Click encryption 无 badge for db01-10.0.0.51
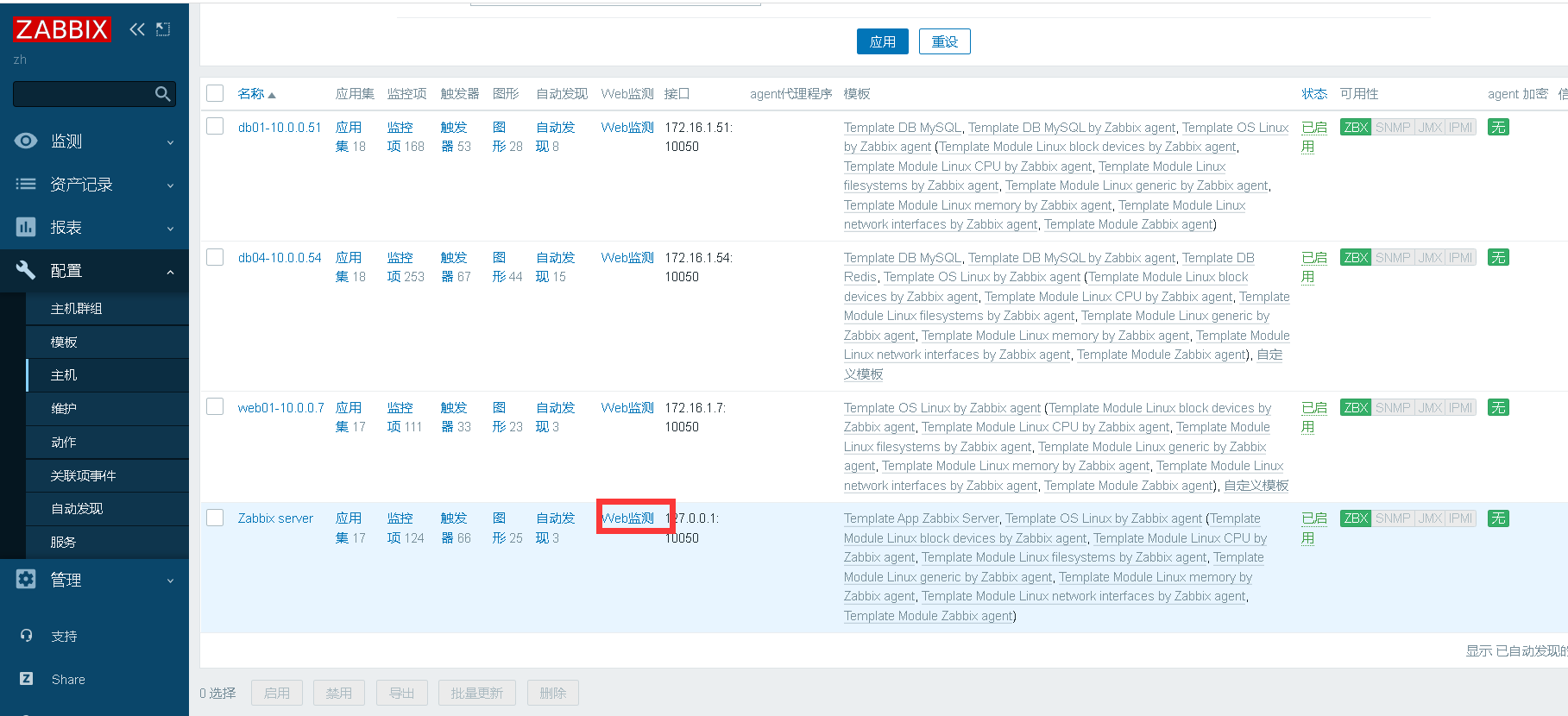The height and width of the screenshot is (716, 1568). (x=1498, y=128)
